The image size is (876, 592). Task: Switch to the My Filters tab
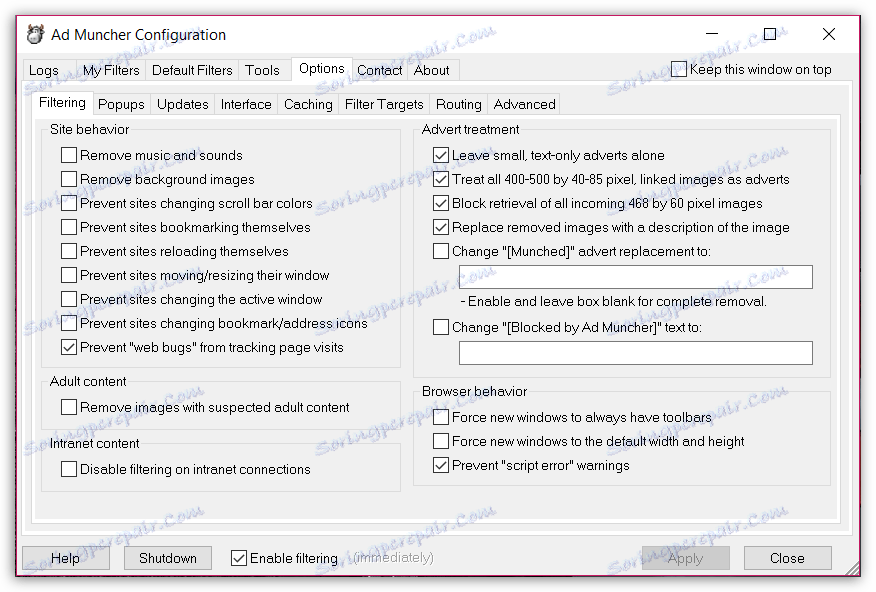click(x=111, y=70)
